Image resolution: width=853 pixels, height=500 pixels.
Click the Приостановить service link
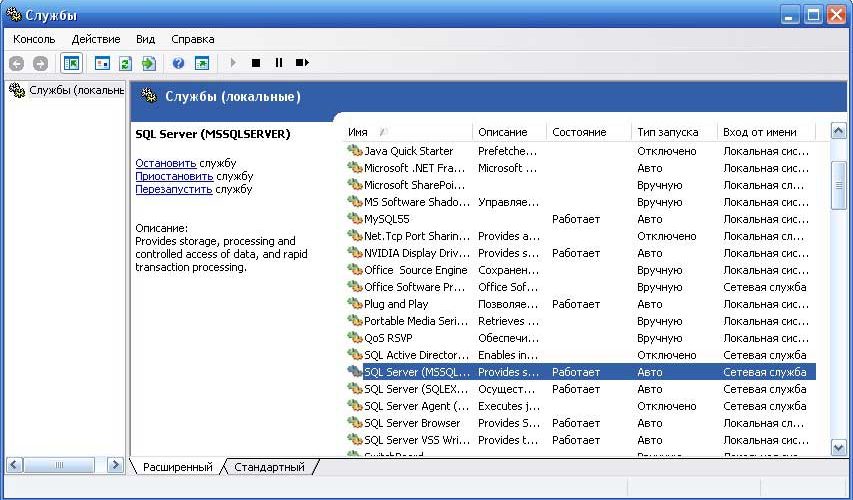click(174, 176)
